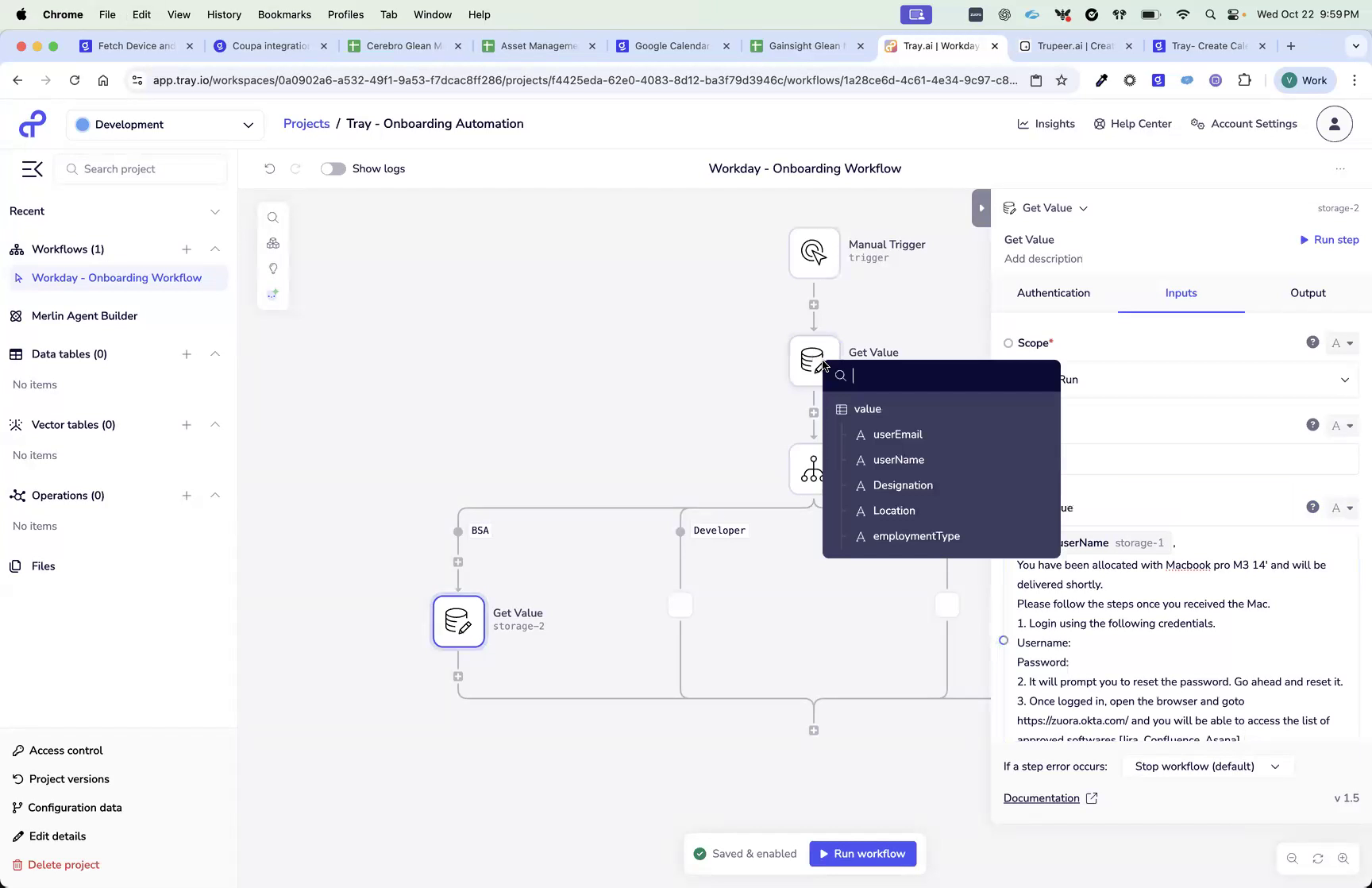Viewport: 1372px width, 888px height.
Task: Click the Run workflow button
Action: click(863, 853)
